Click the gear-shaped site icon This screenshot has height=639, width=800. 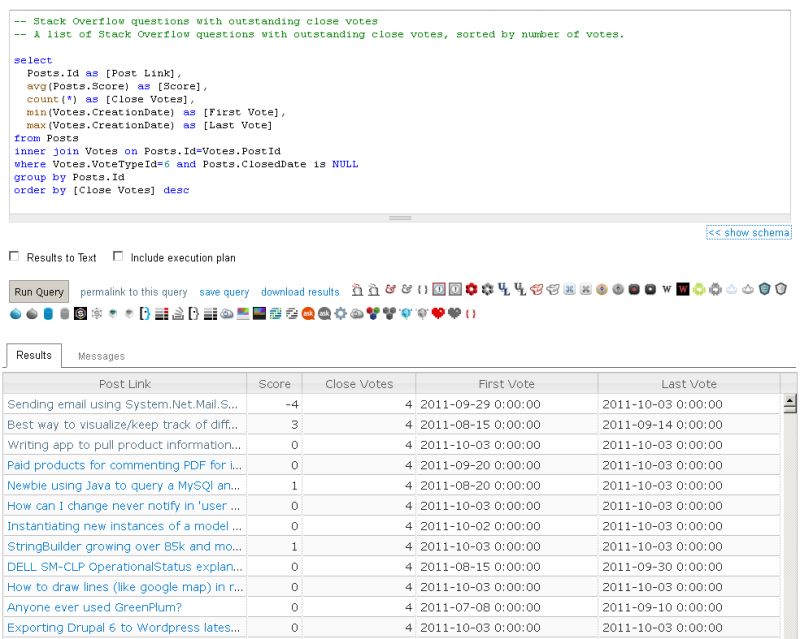click(339, 315)
